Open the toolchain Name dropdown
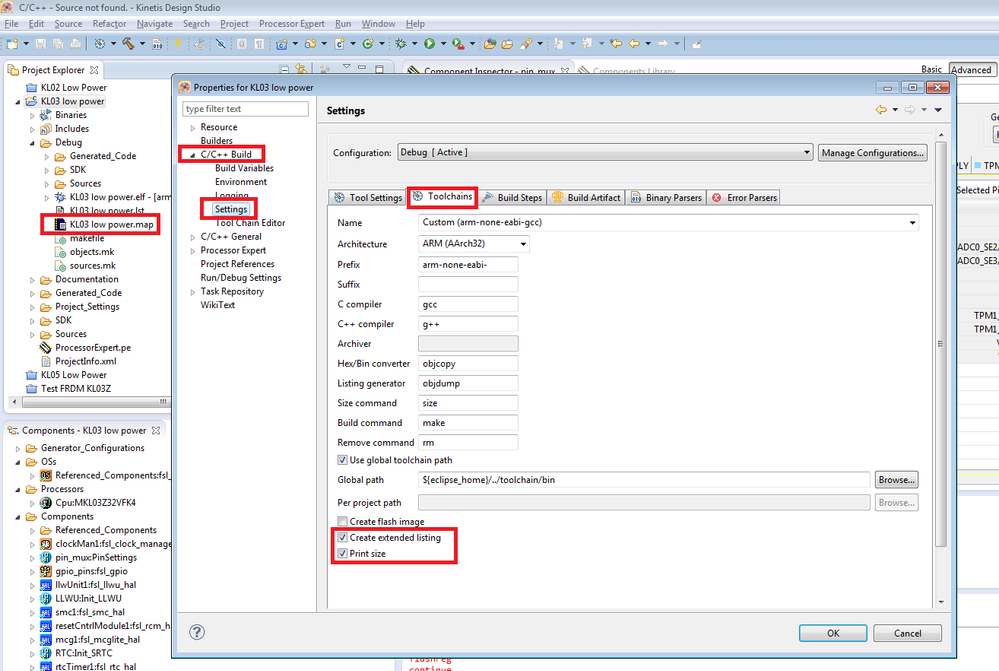999x671 pixels. pos(668,222)
